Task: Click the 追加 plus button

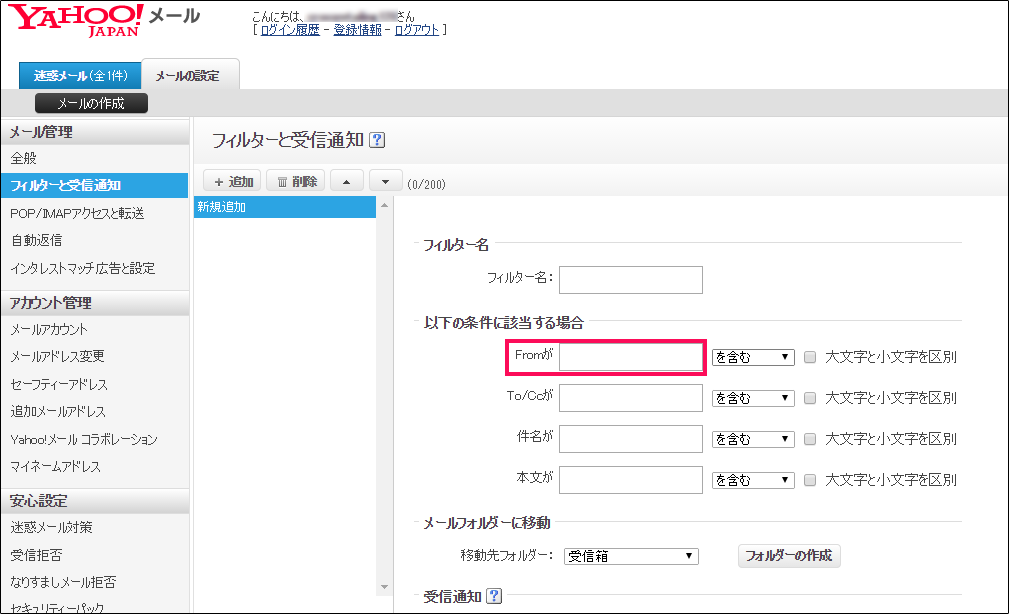Action: point(232,181)
